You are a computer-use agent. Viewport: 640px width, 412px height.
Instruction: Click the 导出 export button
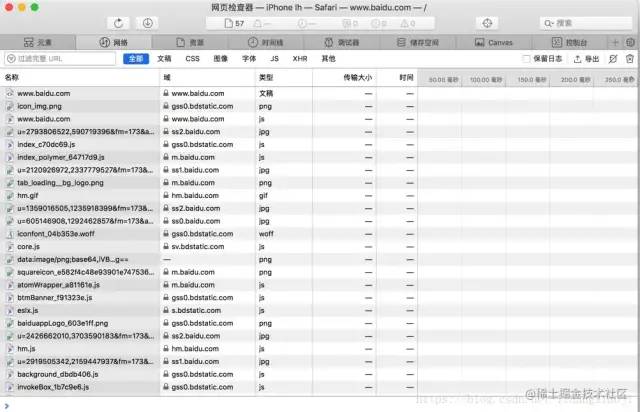[586, 59]
